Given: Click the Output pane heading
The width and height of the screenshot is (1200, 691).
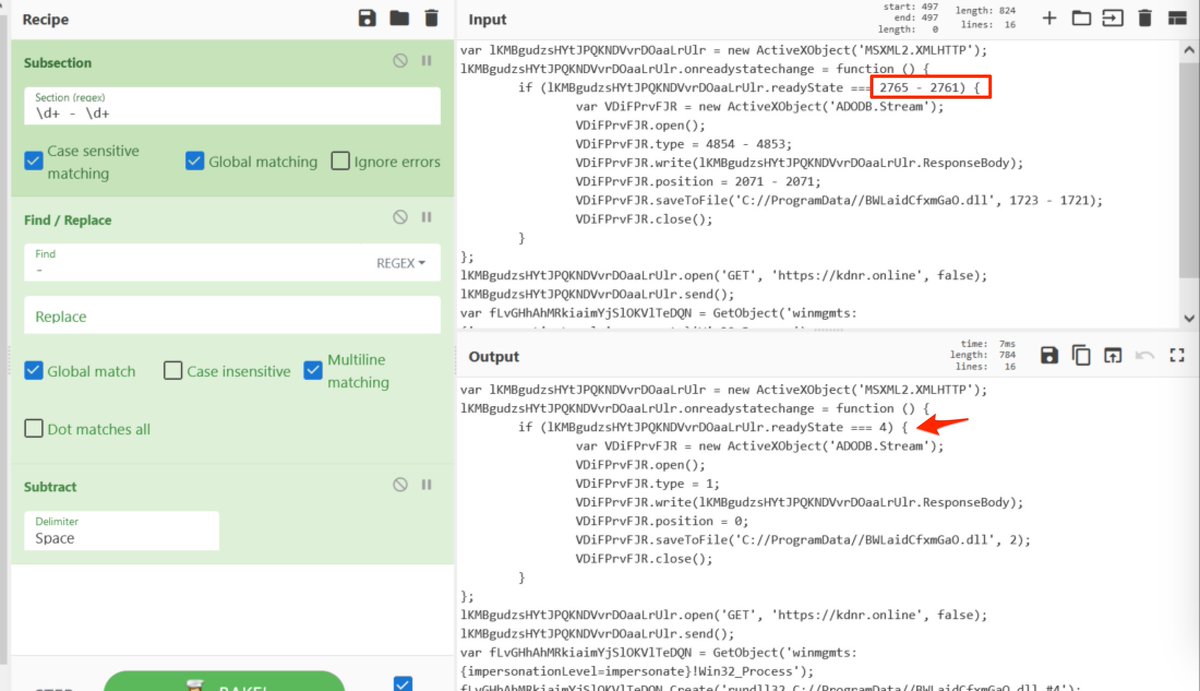Looking at the screenshot, I should click(494, 356).
